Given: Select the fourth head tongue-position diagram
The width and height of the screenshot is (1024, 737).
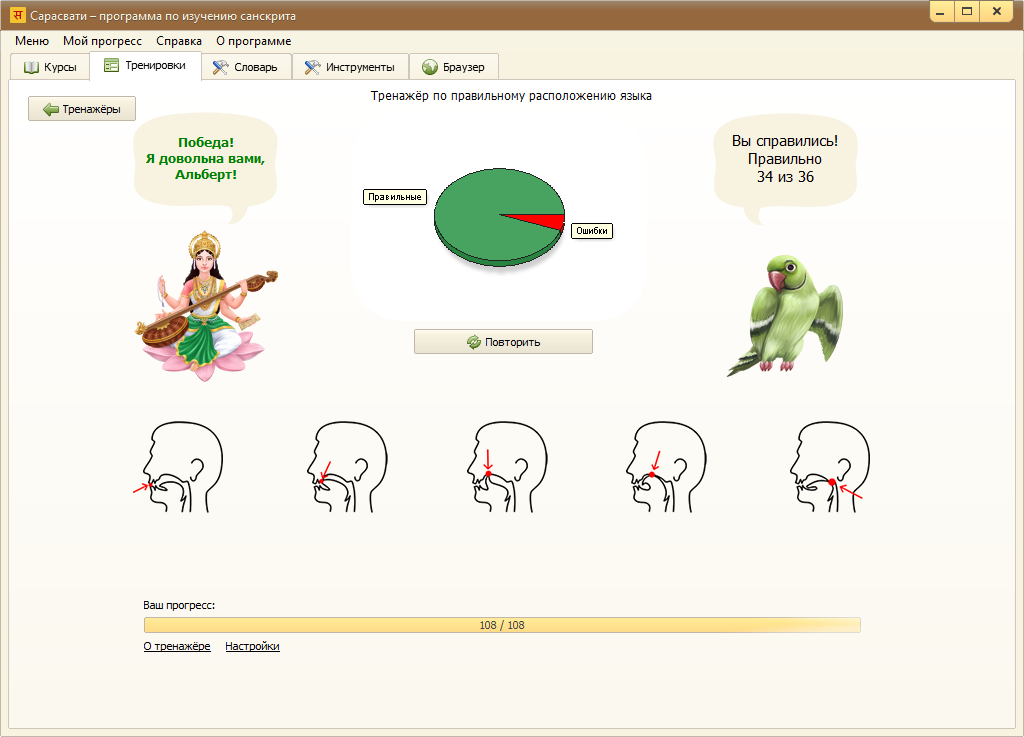Looking at the screenshot, I should click(668, 466).
